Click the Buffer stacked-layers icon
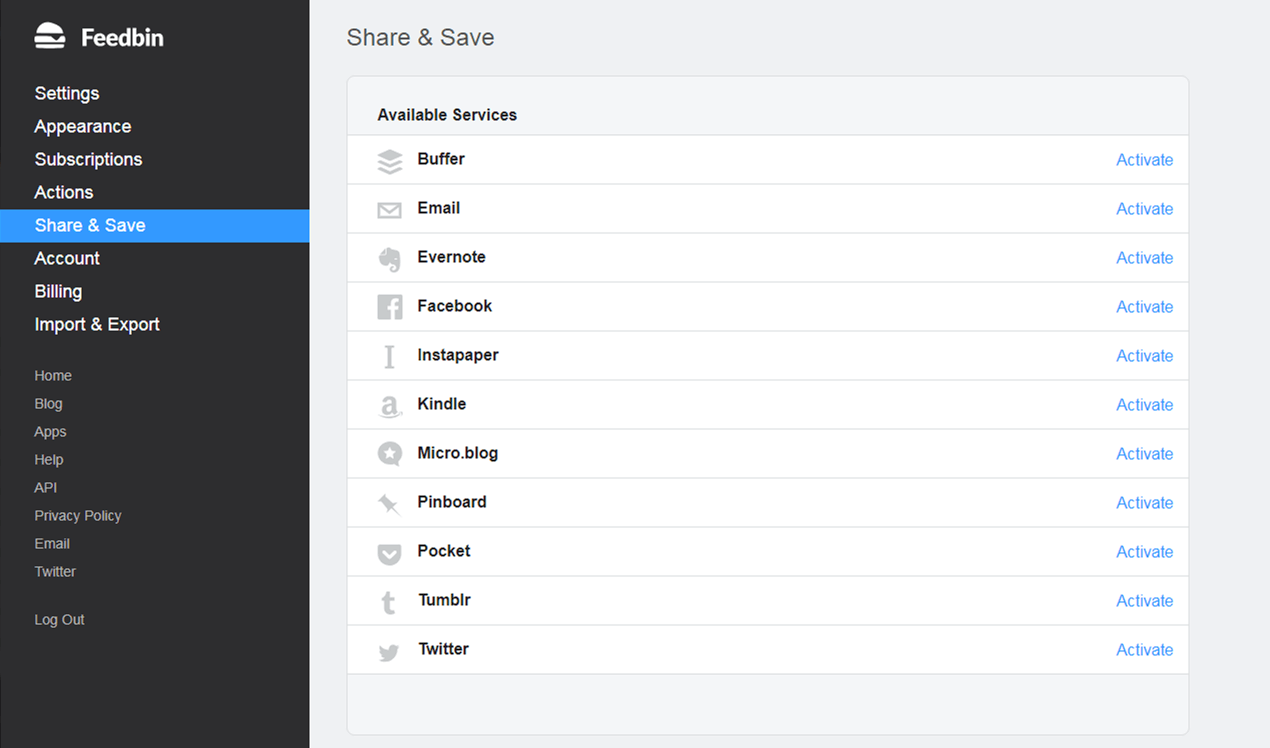Screen dimensions: 1270x748 point(389,161)
